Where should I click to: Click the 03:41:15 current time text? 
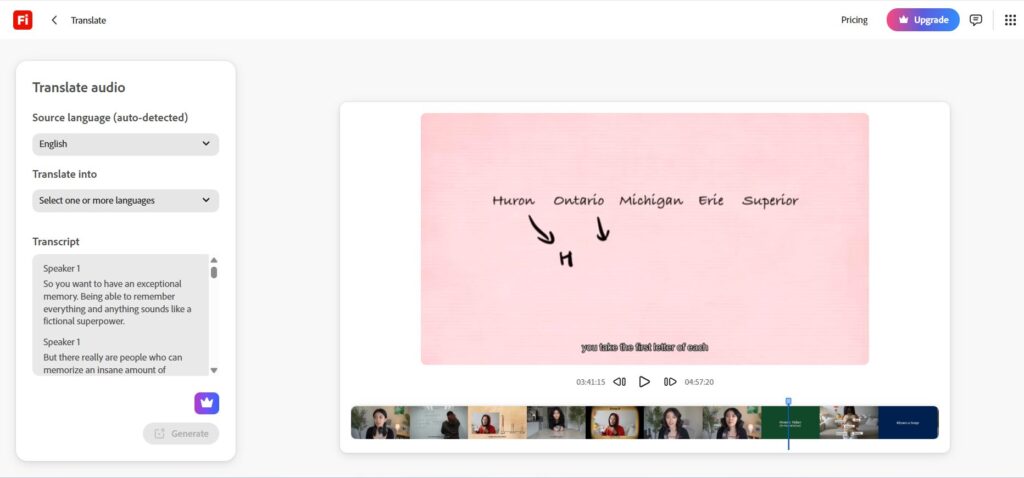pos(590,382)
